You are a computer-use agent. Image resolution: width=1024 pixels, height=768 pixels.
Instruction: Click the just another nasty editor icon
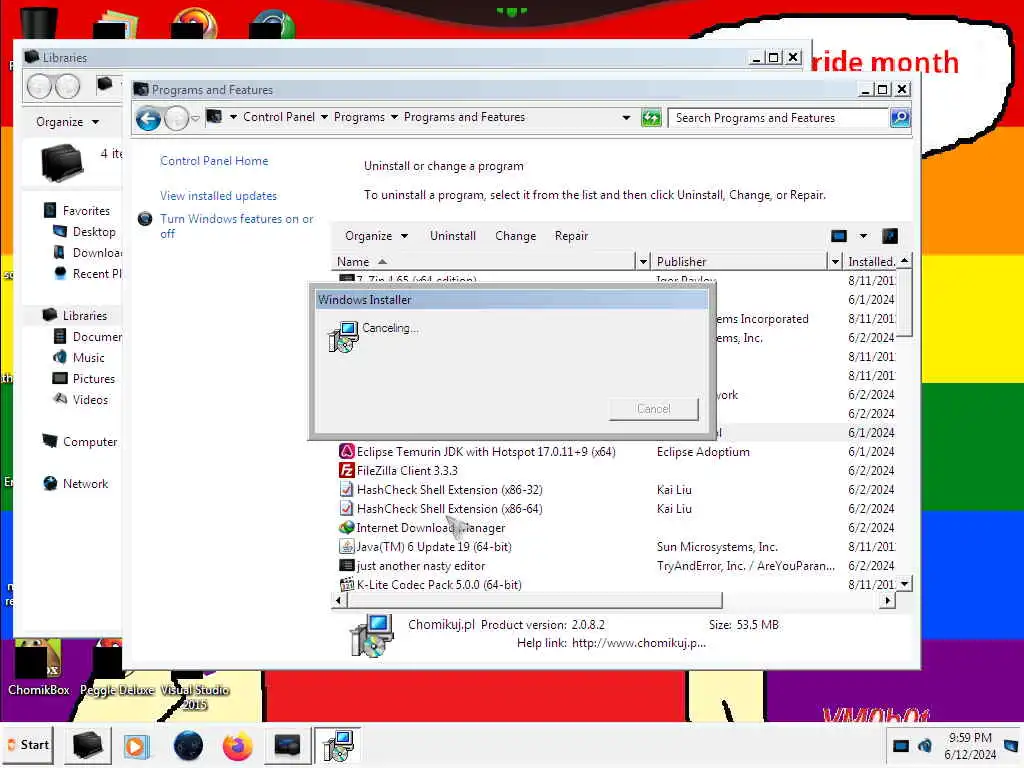click(x=346, y=566)
